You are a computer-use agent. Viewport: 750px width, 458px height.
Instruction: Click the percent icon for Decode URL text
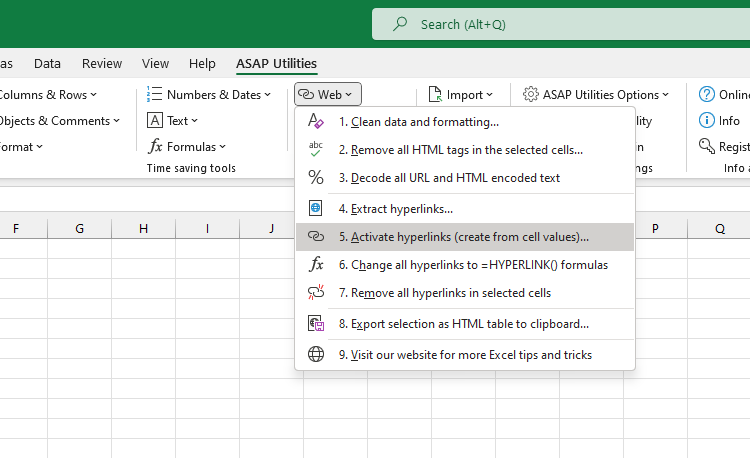coord(316,177)
